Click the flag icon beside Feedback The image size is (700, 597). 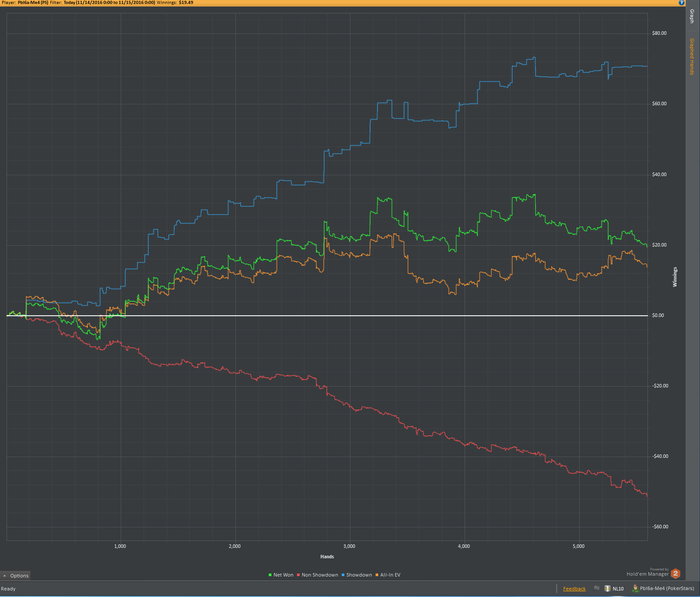pyautogui.click(x=597, y=588)
